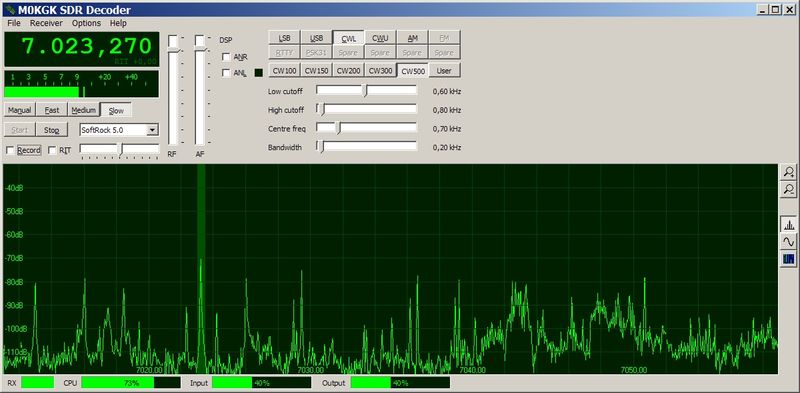Choose the CW100 filter
This screenshot has width=800, height=393.
tap(284, 70)
